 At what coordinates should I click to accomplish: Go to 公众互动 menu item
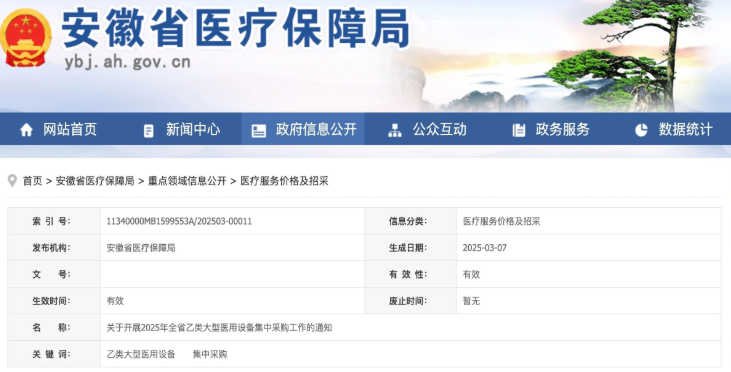click(439, 129)
